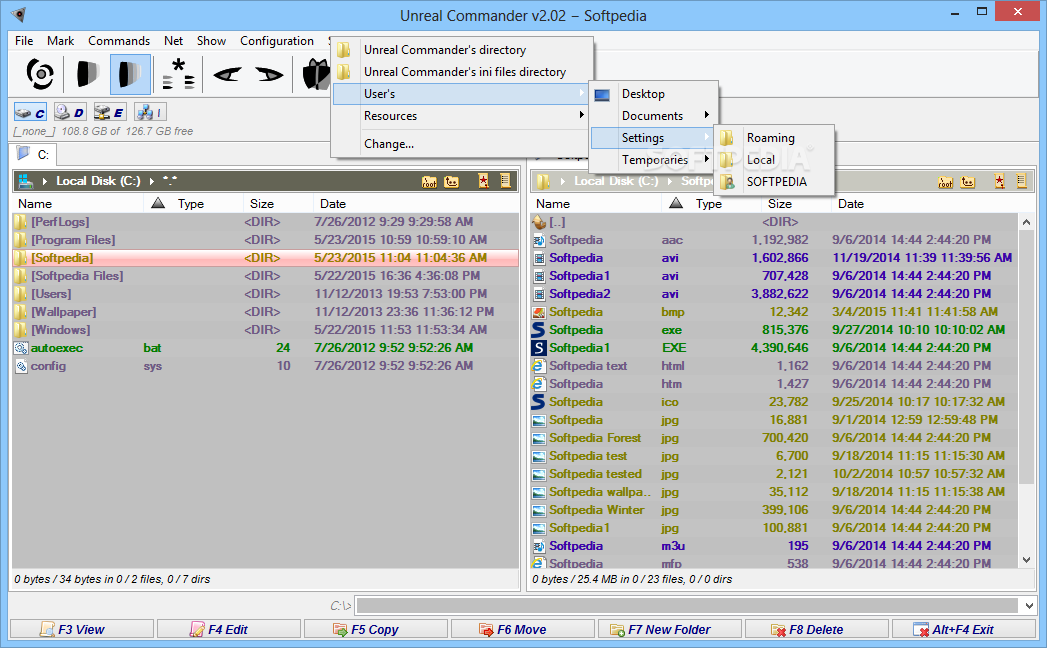Toggle the highlighted detailed view icon
This screenshot has width=1047, height=648.
click(x=130, y=73)
